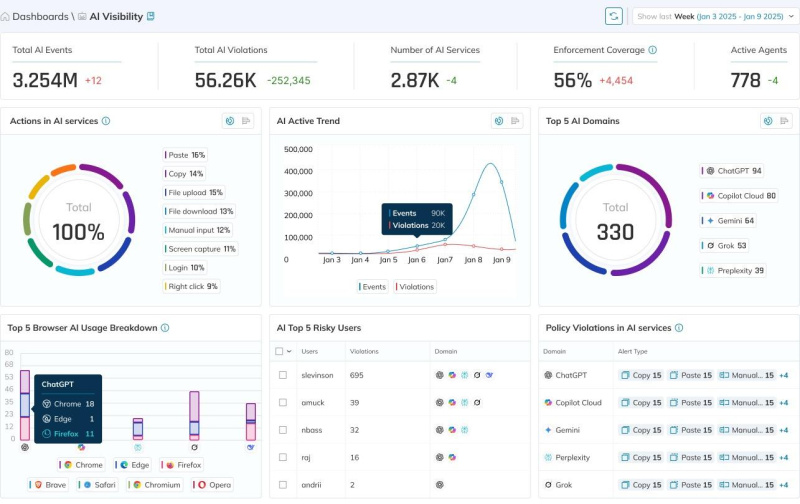Screen dimensions: 800x504
Task: Click info icon beside Top 5 Browser AI Usage Breakdown
Action: [165, 327]
